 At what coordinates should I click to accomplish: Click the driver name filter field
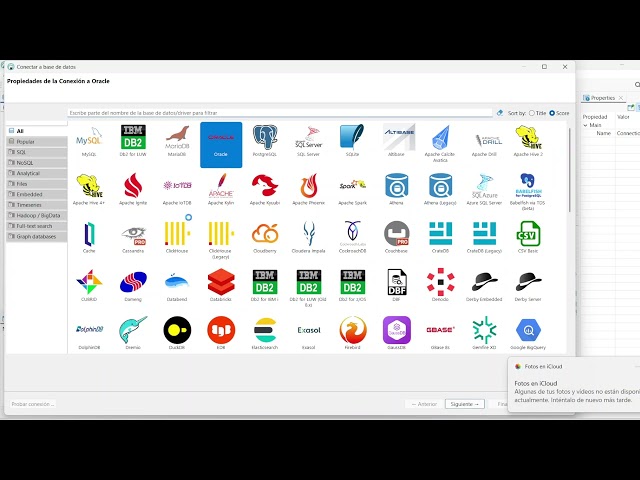(280, 113)
